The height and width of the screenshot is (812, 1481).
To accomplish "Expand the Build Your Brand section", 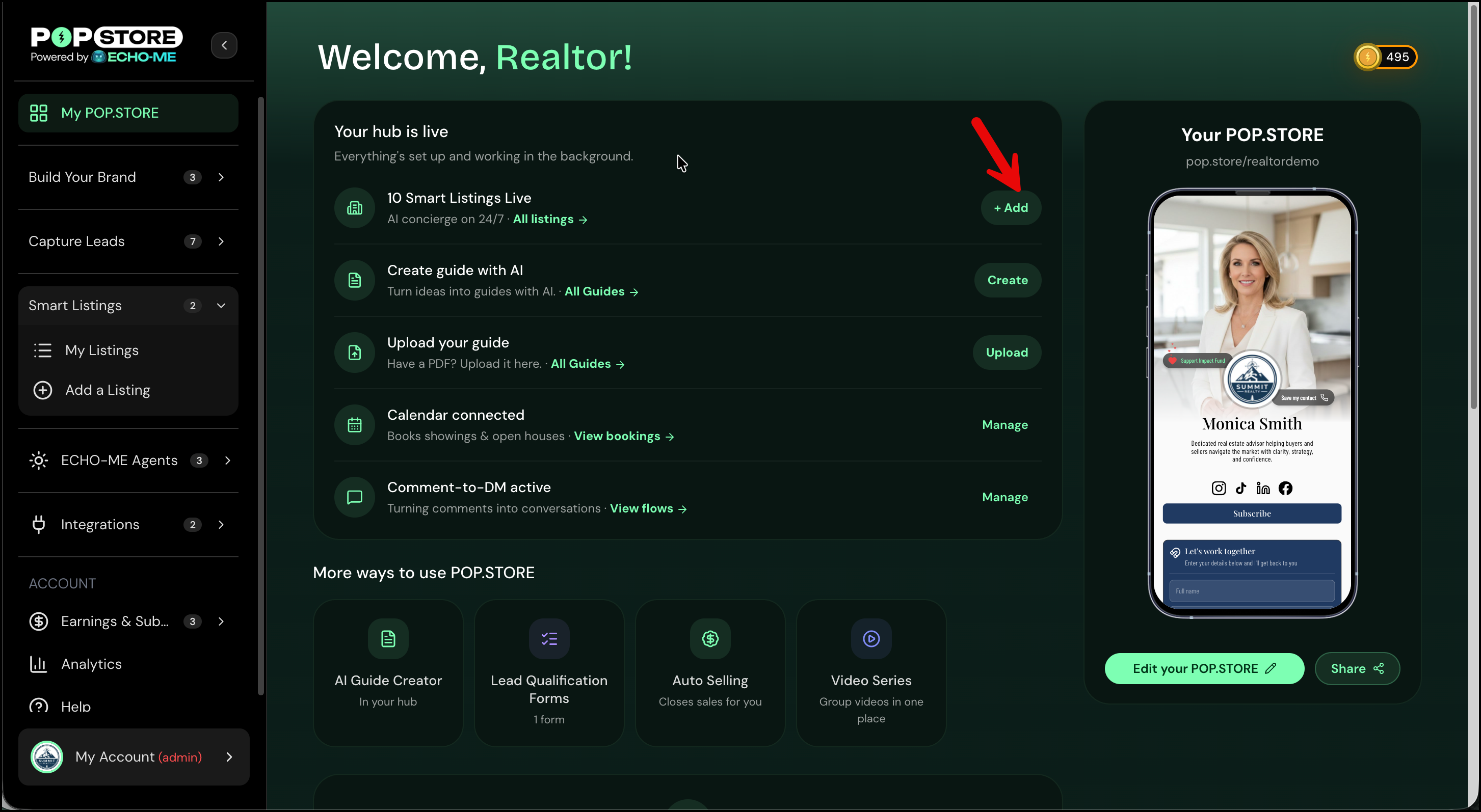I will (x=128, y=177).
